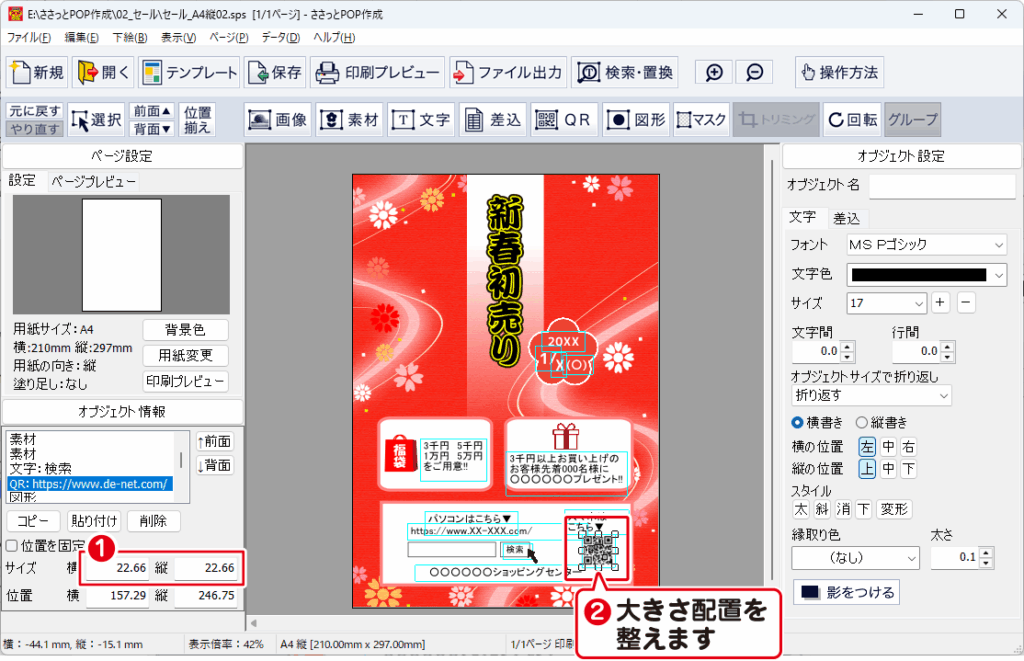Open the フォント dropdown list
The height and width of the screenshot is (661, 1024).
pyautogui.click(x=926, y=245)
